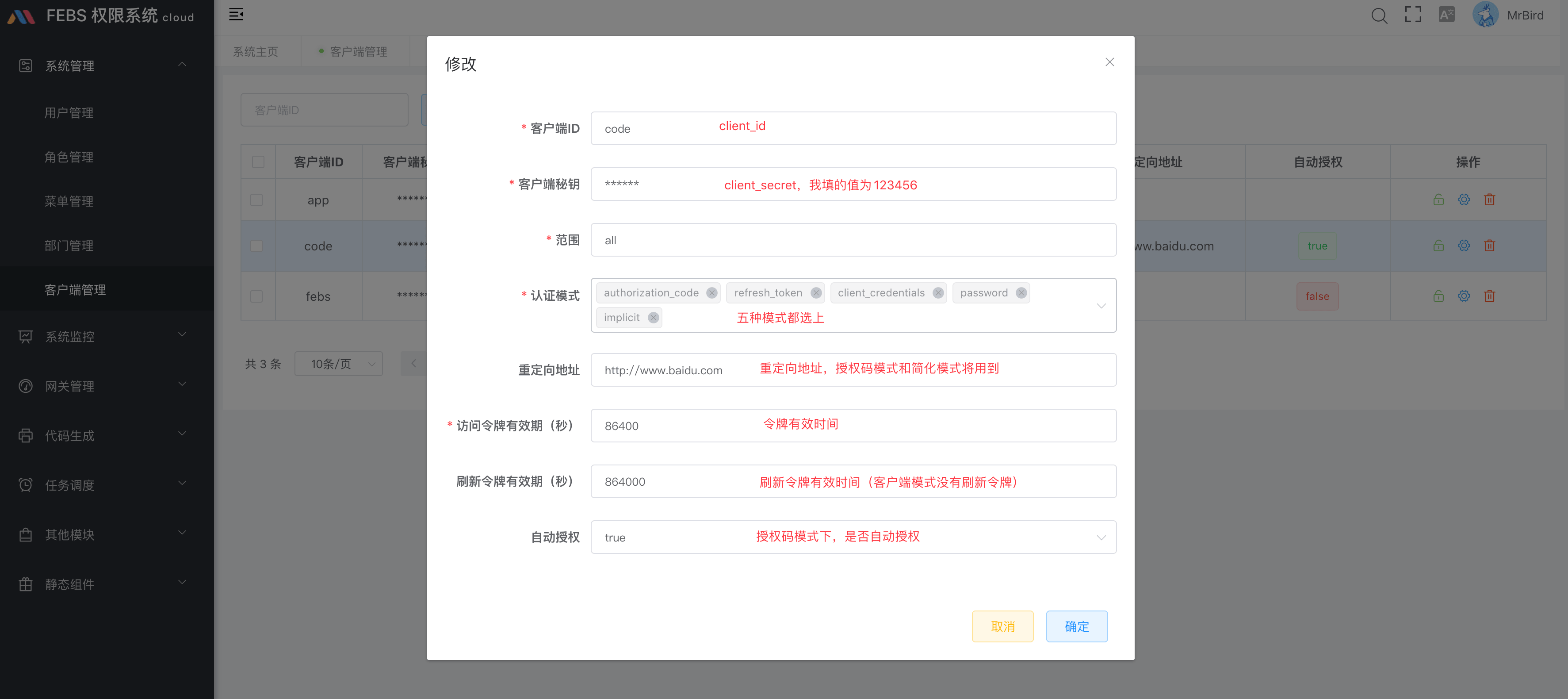This screenshot has height=699, width=1568.
Task: Open the search magnifier in header
Action: click(1379, 15)
